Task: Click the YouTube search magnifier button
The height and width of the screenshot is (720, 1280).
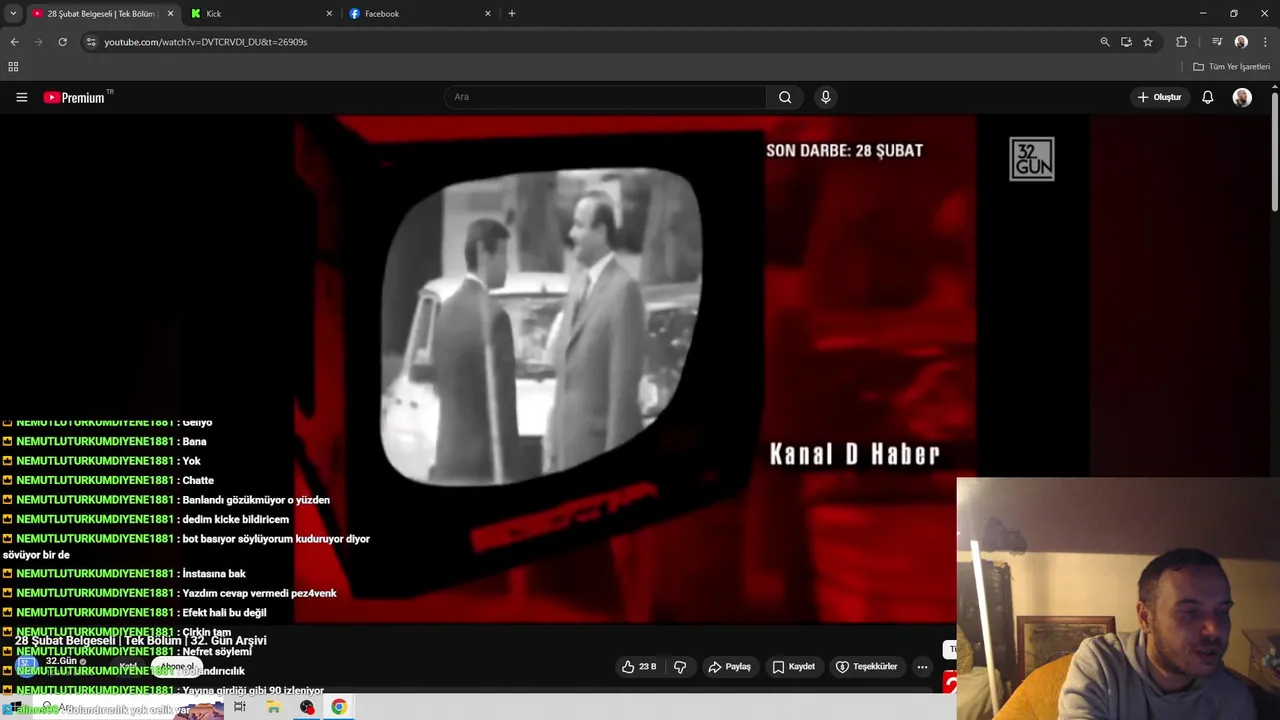Action: click(x=785, y=97)
